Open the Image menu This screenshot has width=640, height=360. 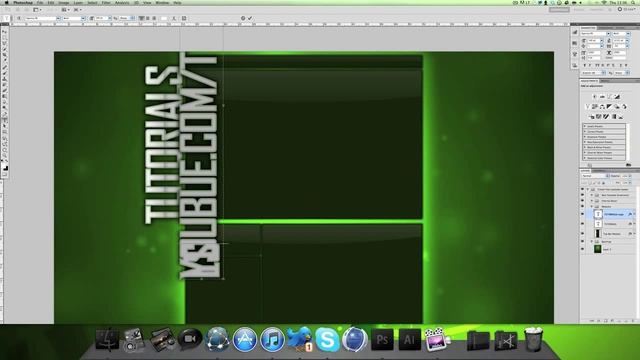click(x=64, y=3)
